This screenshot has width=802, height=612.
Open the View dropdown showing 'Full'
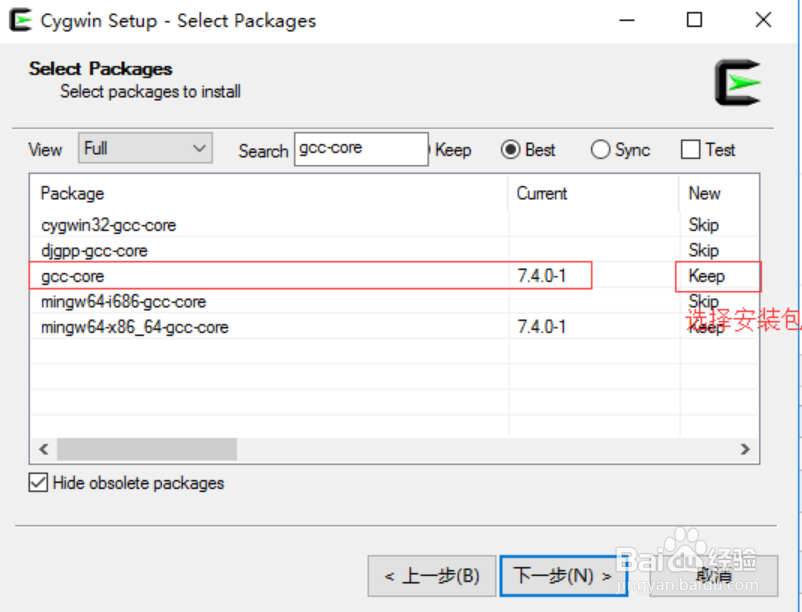[144, 147]
